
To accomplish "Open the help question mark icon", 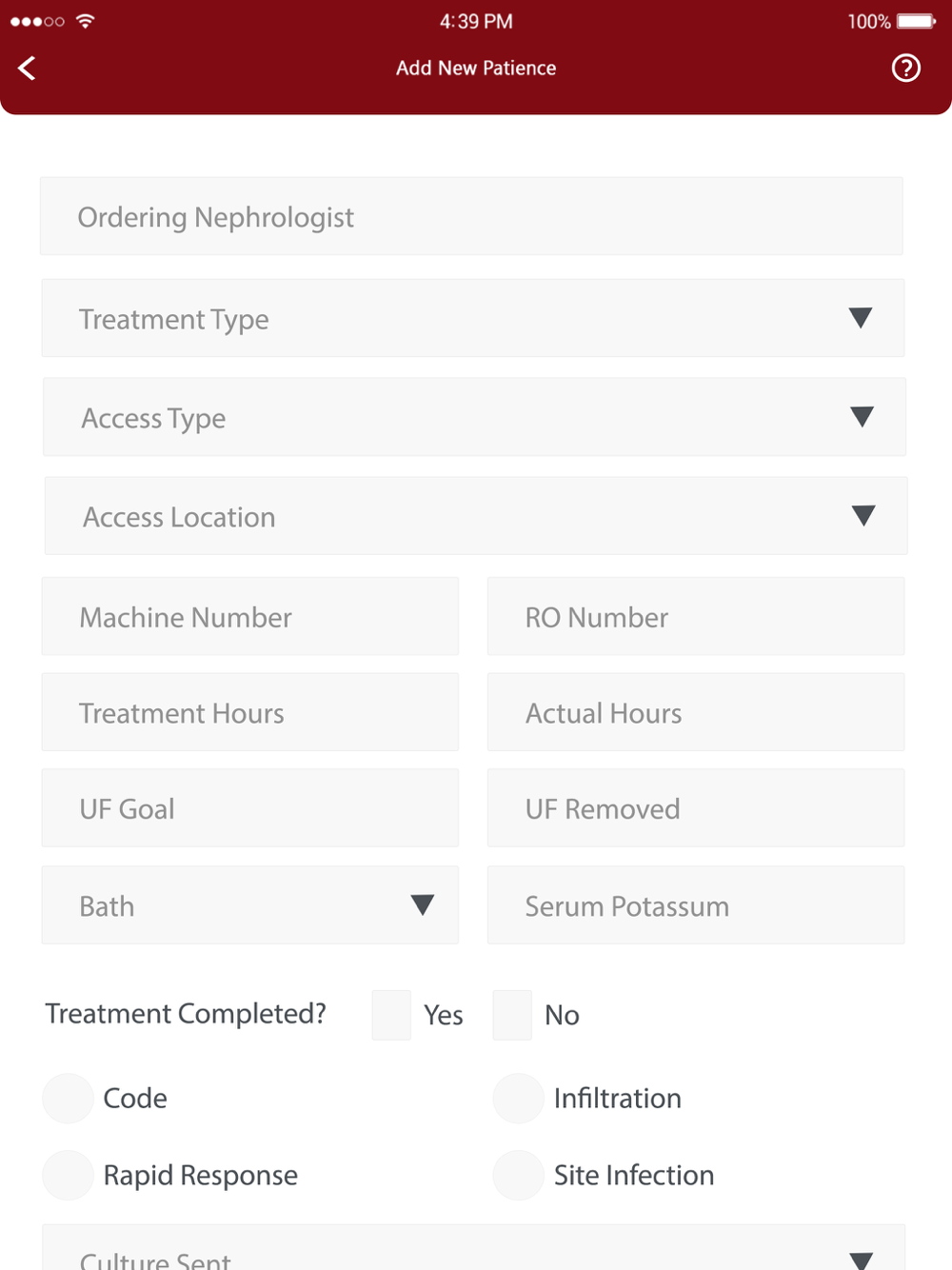I will pos(905,68).
